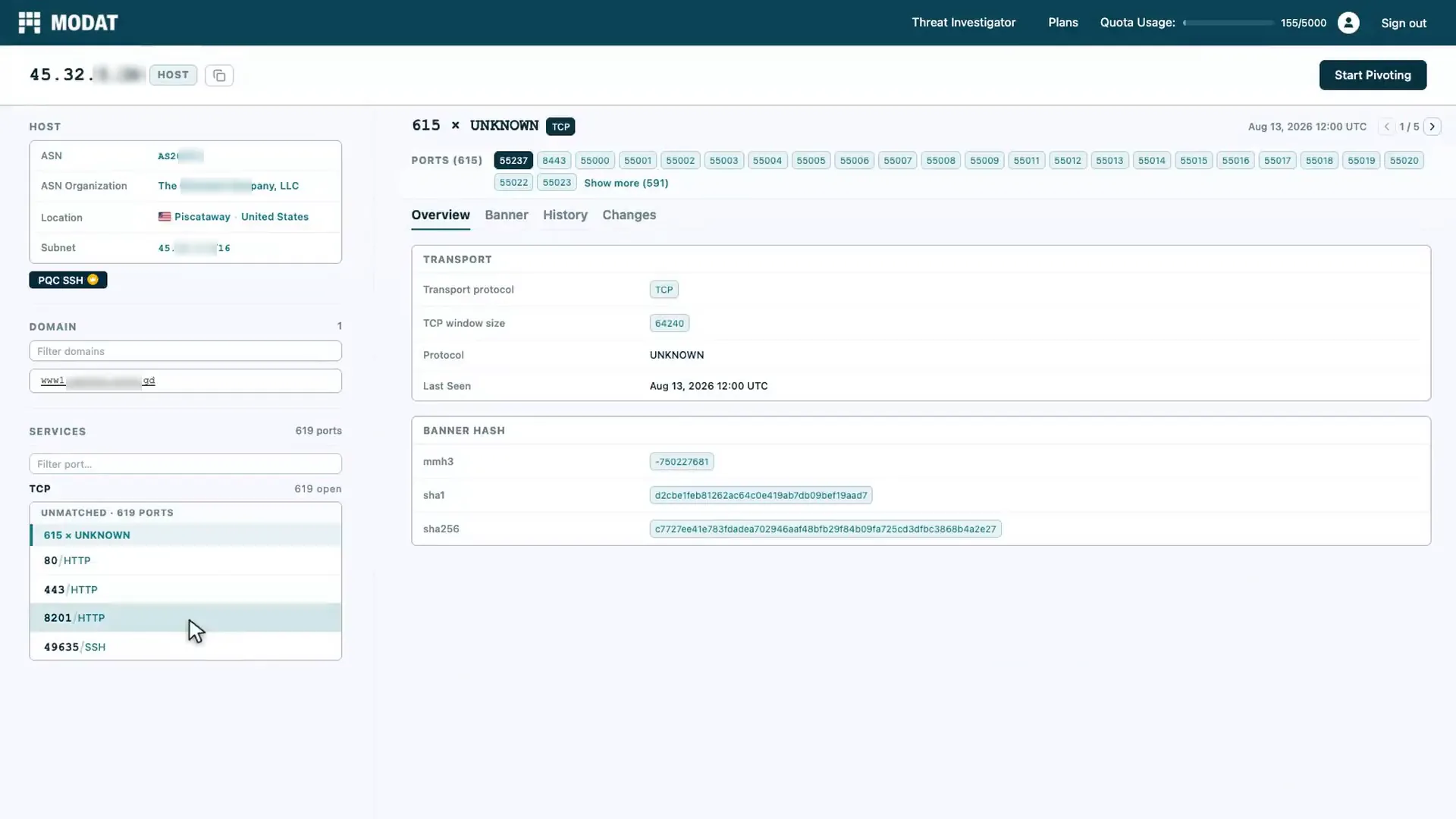This screenshot has width=1456, height=819.
Task: Select 80/HTTP service row
Action: (x=185, y=560)
